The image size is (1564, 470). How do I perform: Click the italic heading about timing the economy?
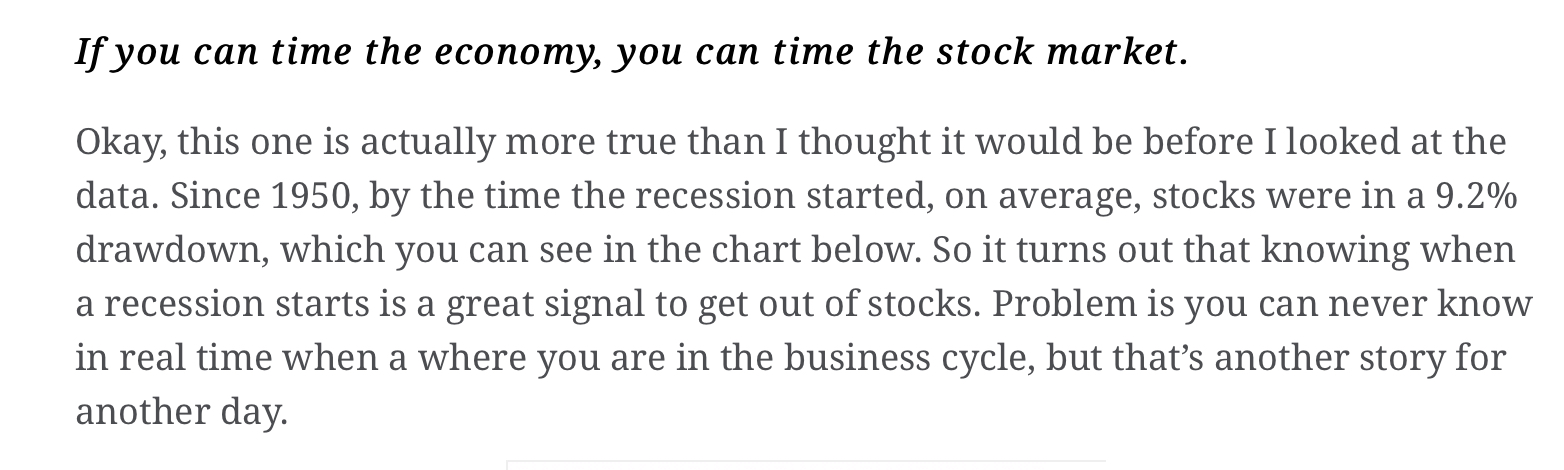[x=631, y=52]
